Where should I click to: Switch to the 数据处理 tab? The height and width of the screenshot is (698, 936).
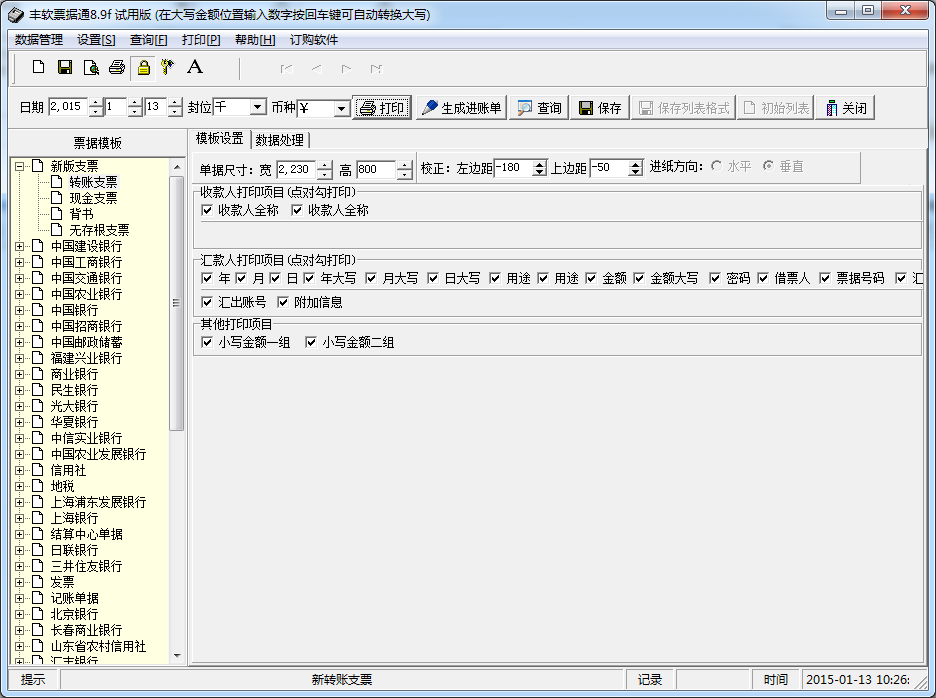click(279, 140)
